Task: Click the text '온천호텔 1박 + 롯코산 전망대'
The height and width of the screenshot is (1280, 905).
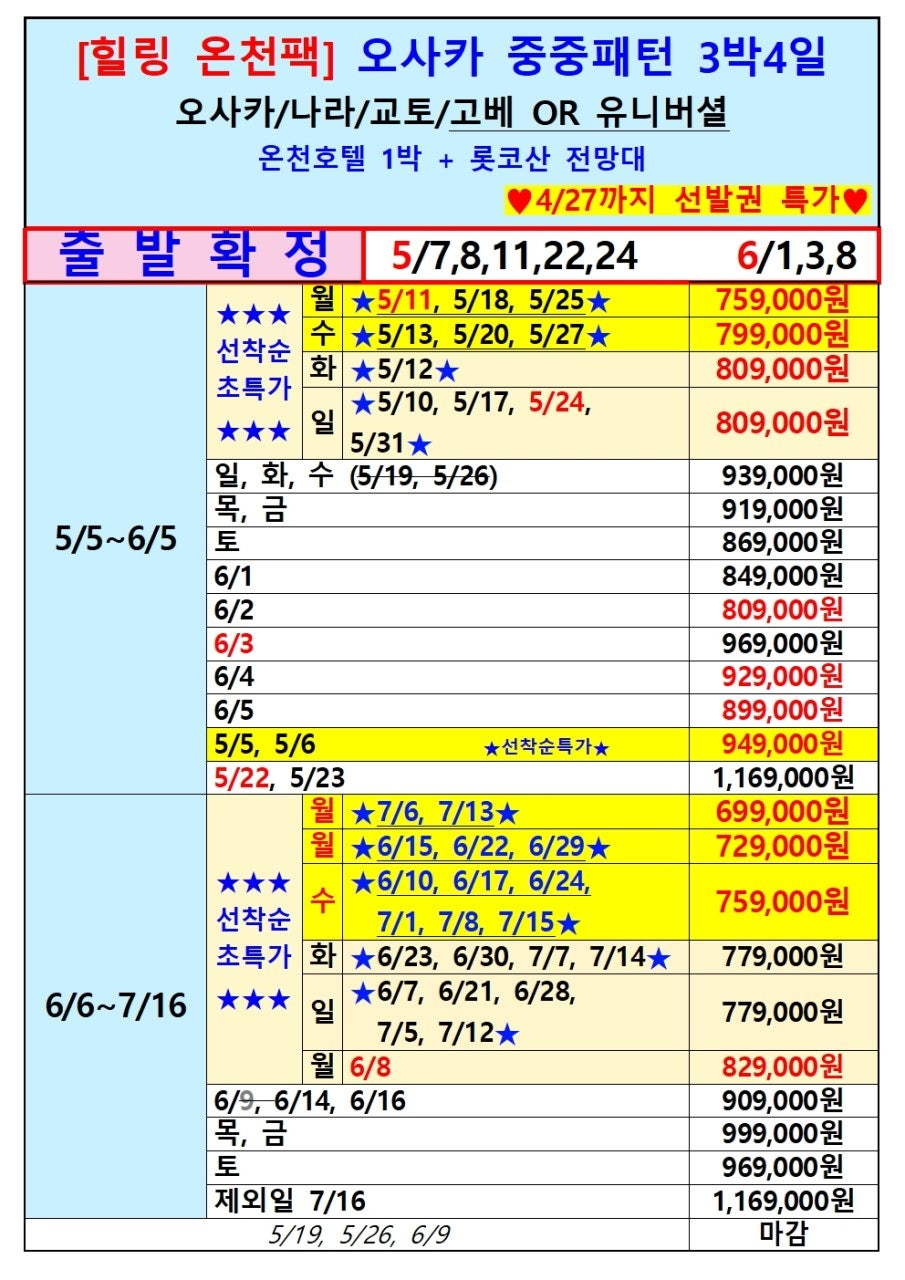Action: [x=452, y=158]
